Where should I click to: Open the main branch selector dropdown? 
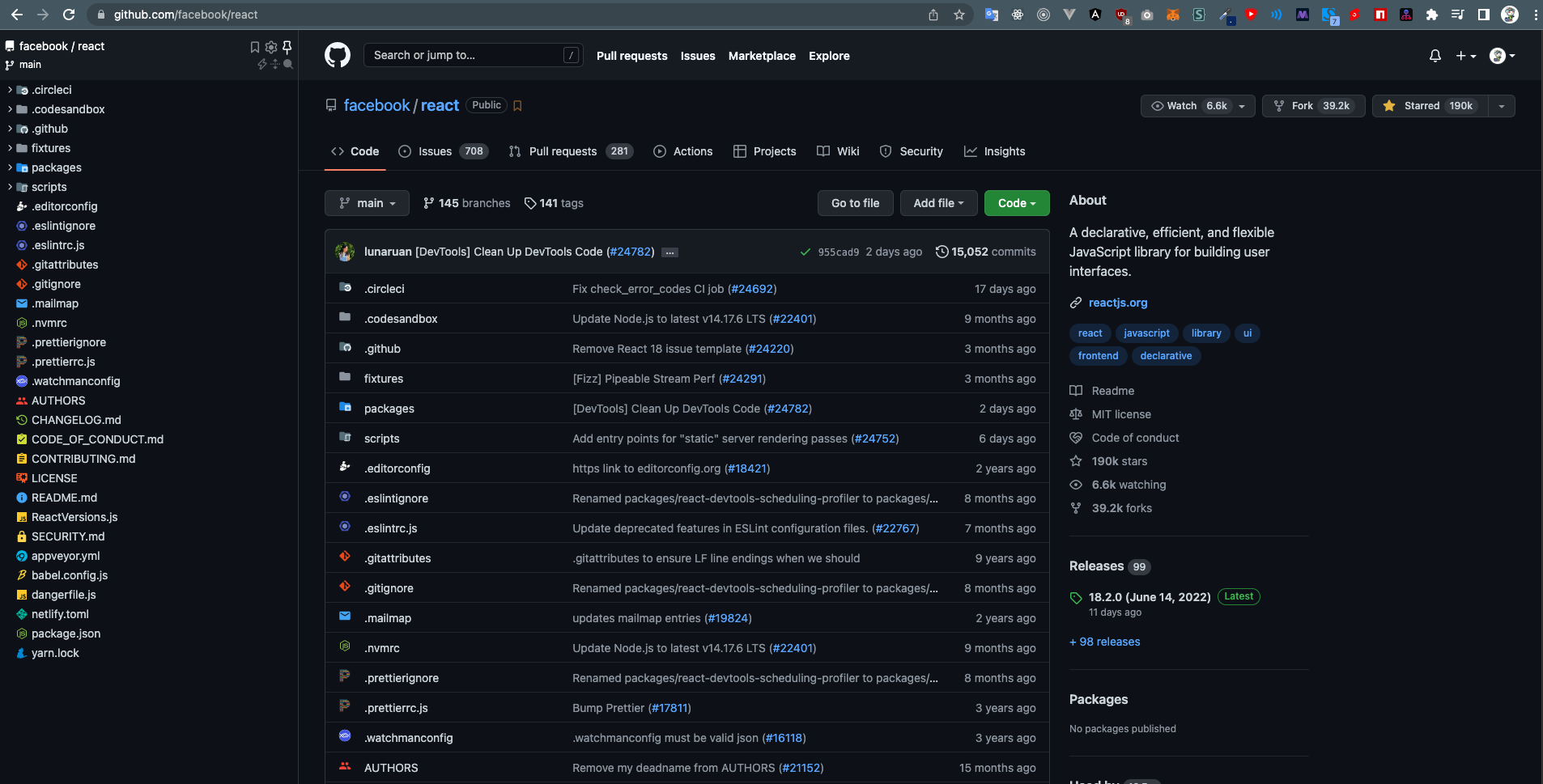coord(367,203)
